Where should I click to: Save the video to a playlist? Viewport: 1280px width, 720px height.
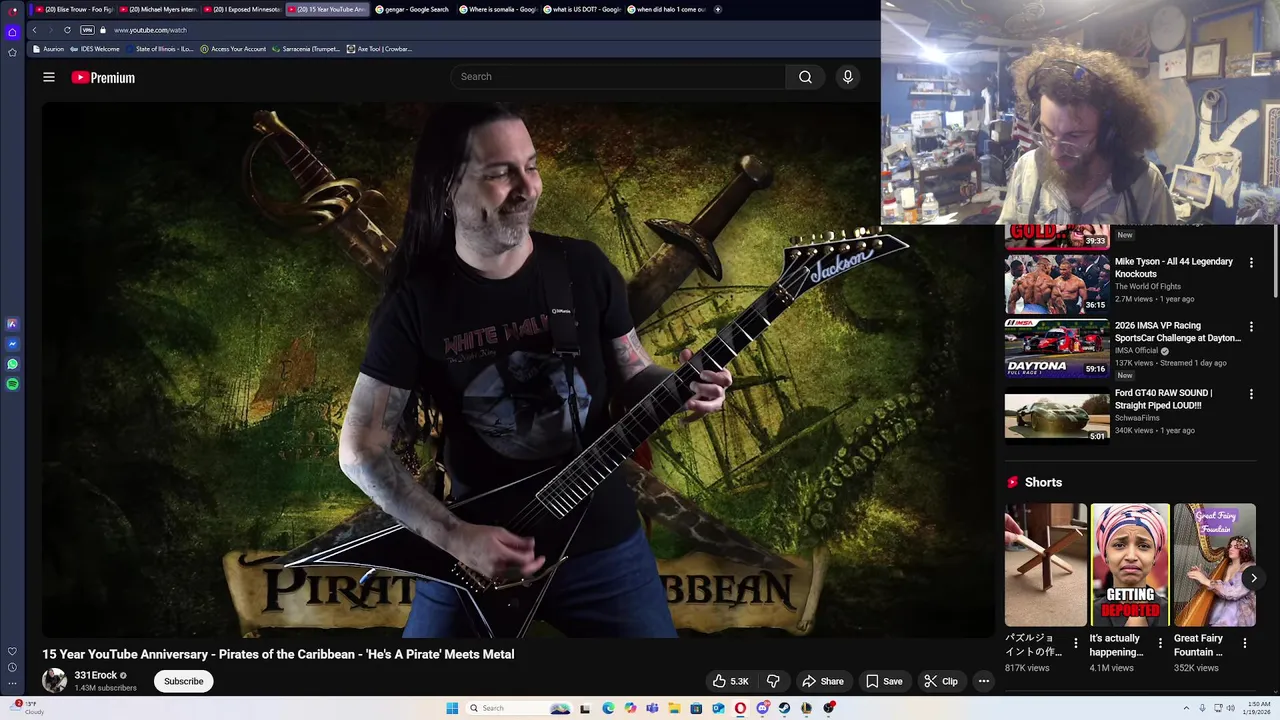(x=884, y=681)
